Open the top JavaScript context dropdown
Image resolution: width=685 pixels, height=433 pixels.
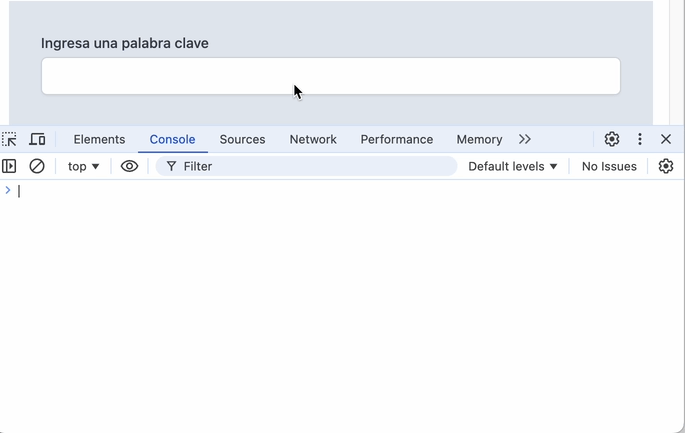click(84, 166)
